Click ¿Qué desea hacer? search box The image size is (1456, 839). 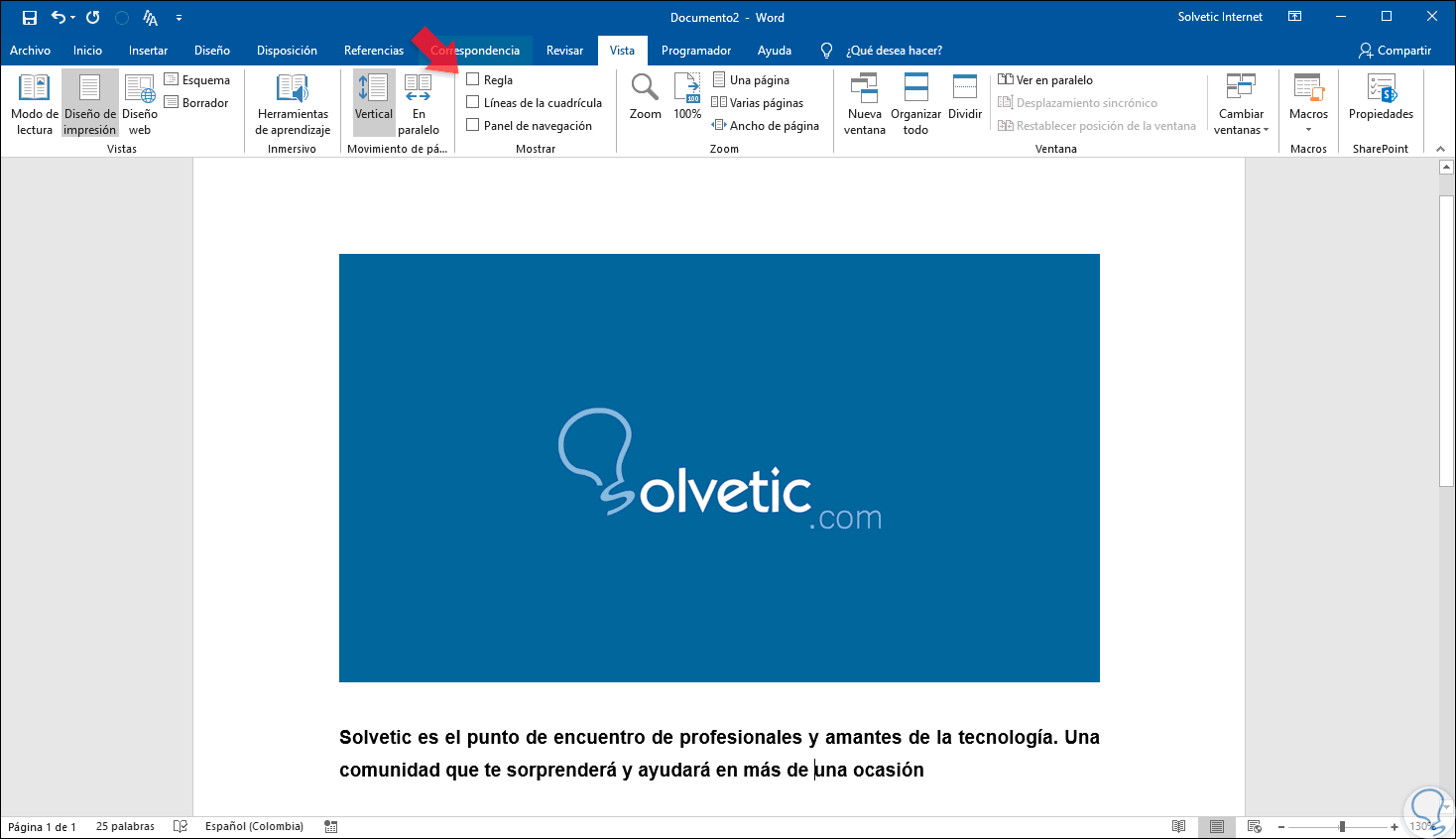(894, 51)
